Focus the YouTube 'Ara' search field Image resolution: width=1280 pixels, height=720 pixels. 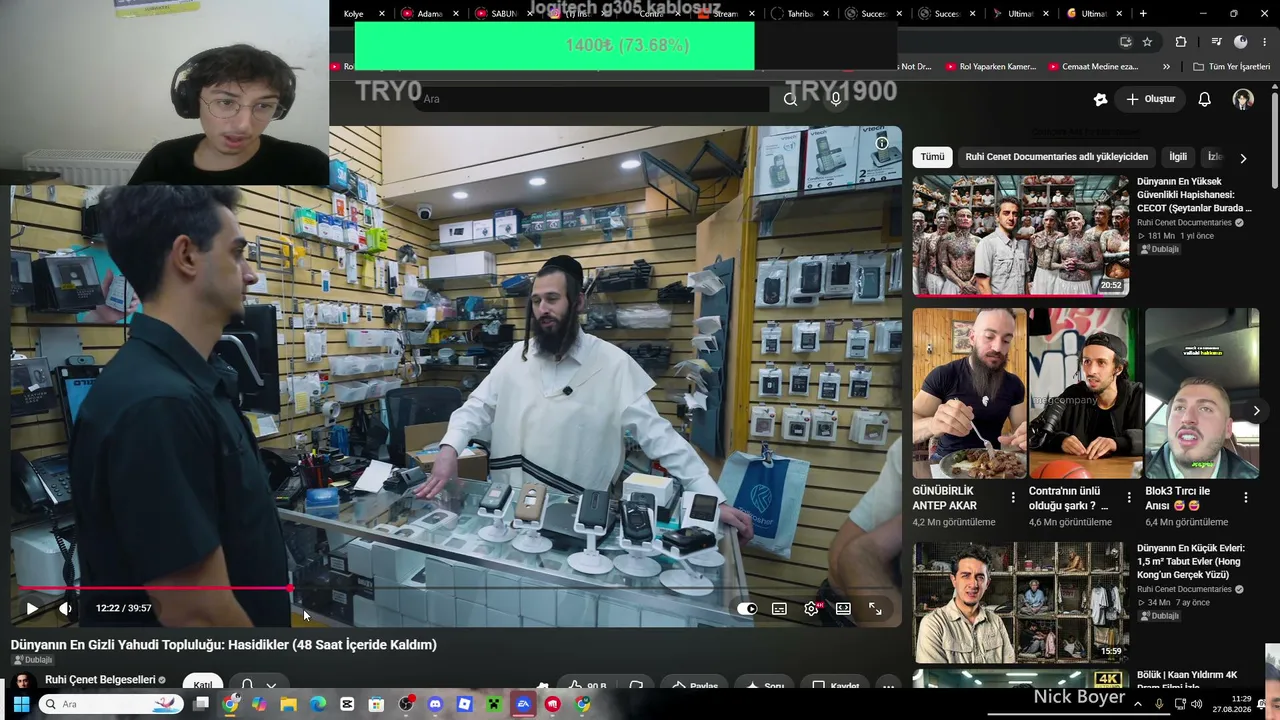(590, 99)
